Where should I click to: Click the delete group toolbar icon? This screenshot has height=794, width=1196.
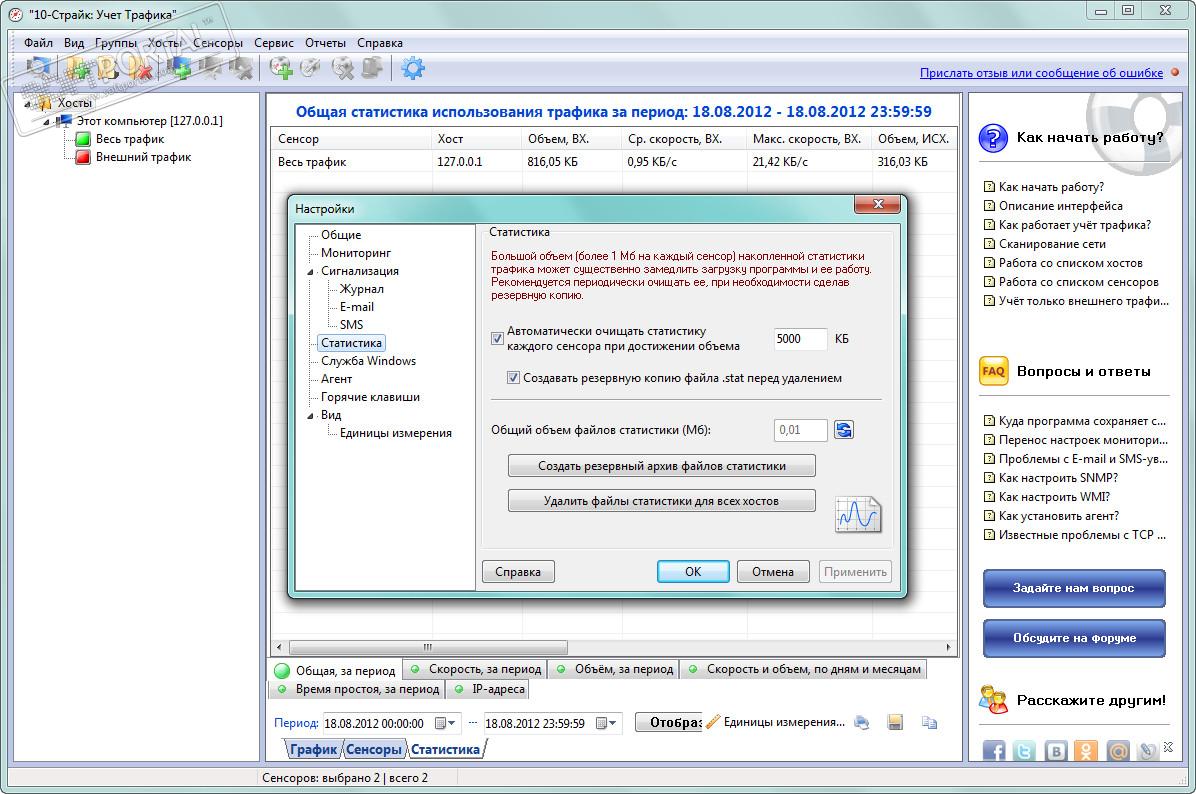(x=140, y=69)
